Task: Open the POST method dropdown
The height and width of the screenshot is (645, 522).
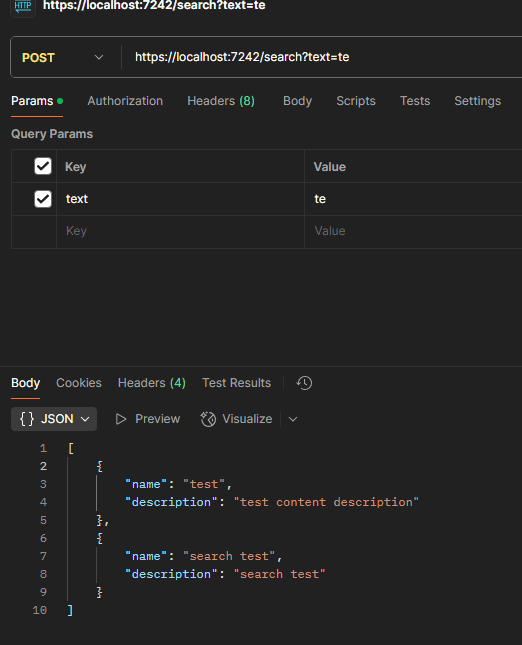Action: (63, 57)
